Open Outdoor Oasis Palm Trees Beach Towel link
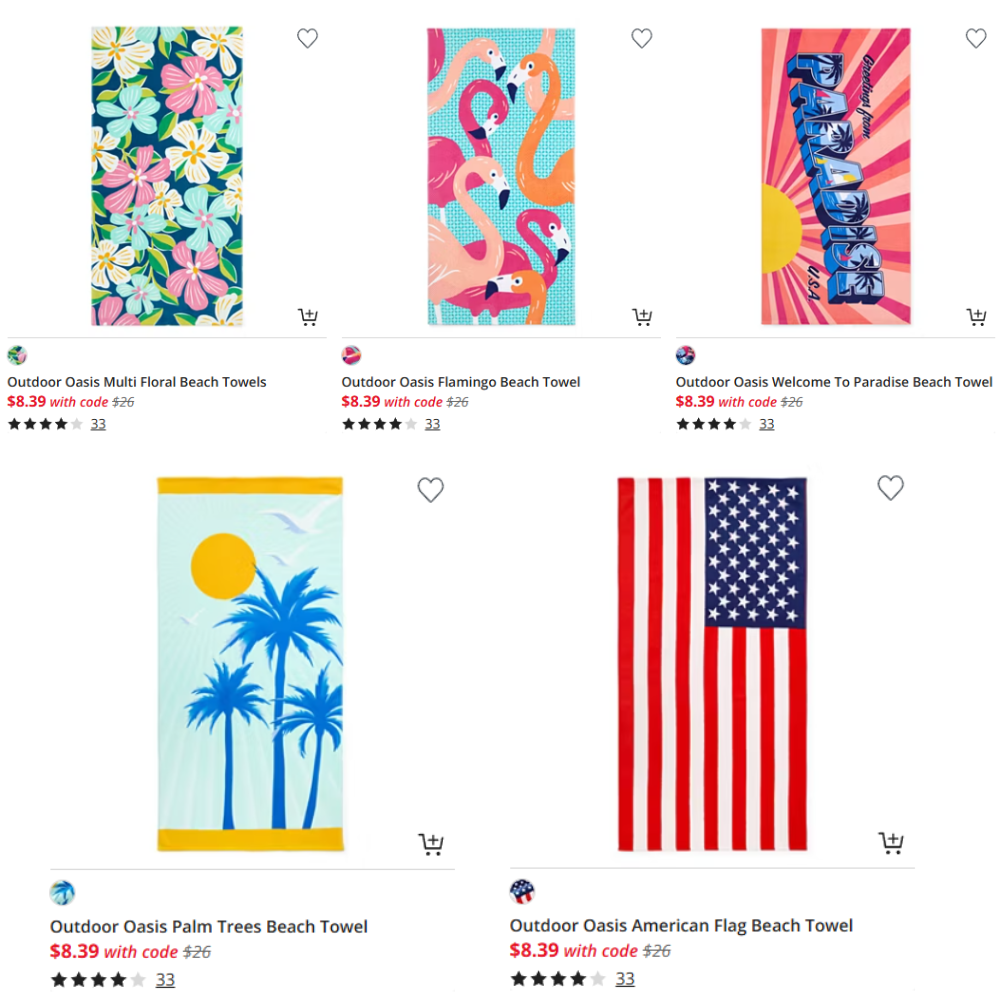The width and height of the screenshot is (1000, 1000). point(209,927)
